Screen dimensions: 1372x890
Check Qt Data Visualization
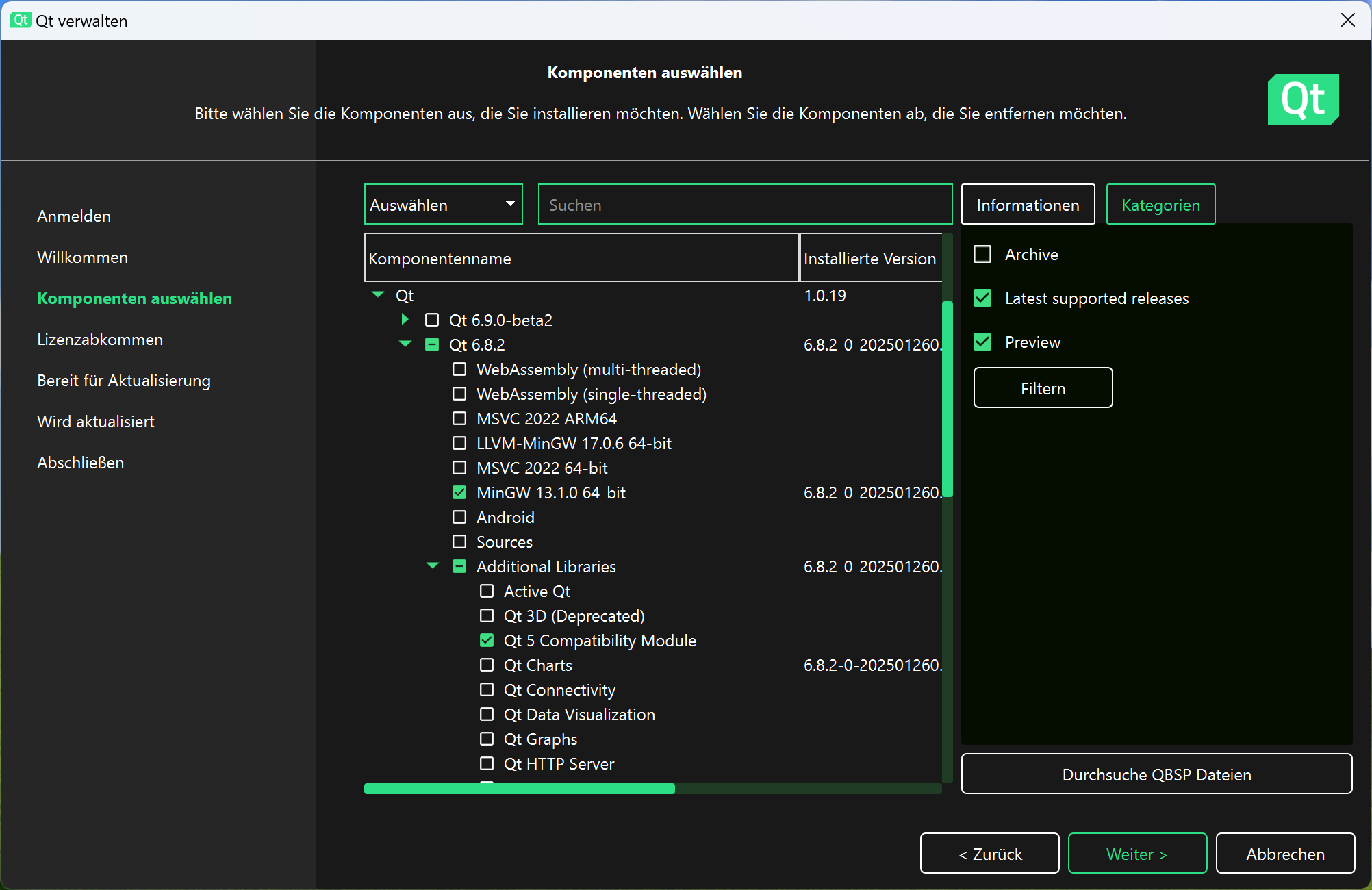pyautogui.click(x=487, y=715)
